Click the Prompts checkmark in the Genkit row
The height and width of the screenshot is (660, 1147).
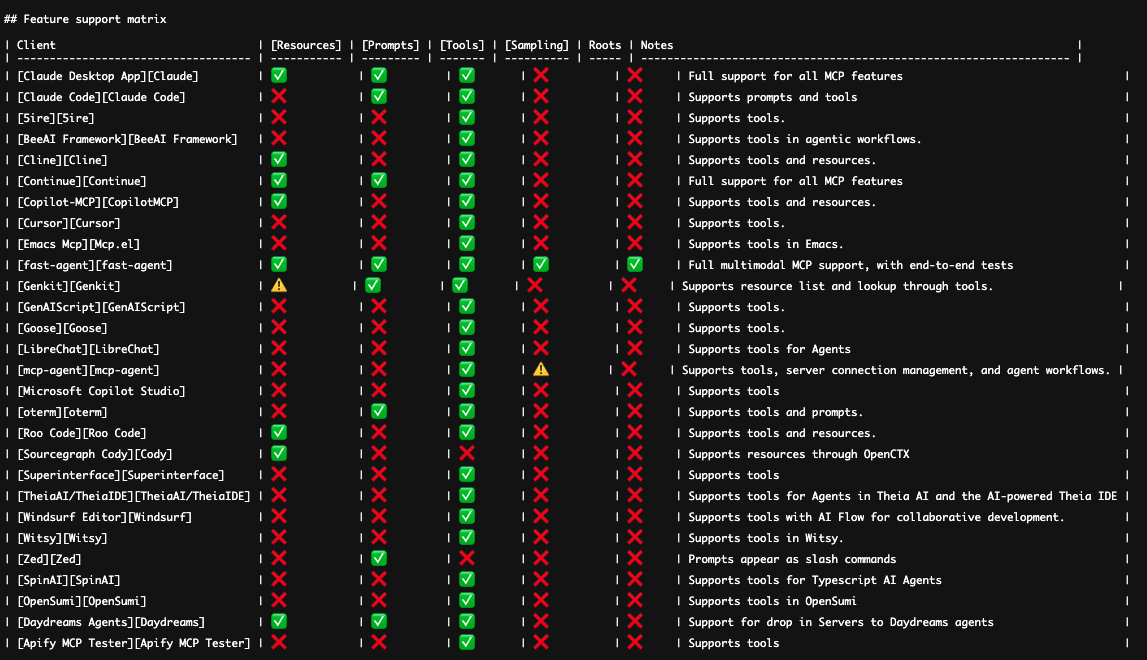[x=372, y=285]
